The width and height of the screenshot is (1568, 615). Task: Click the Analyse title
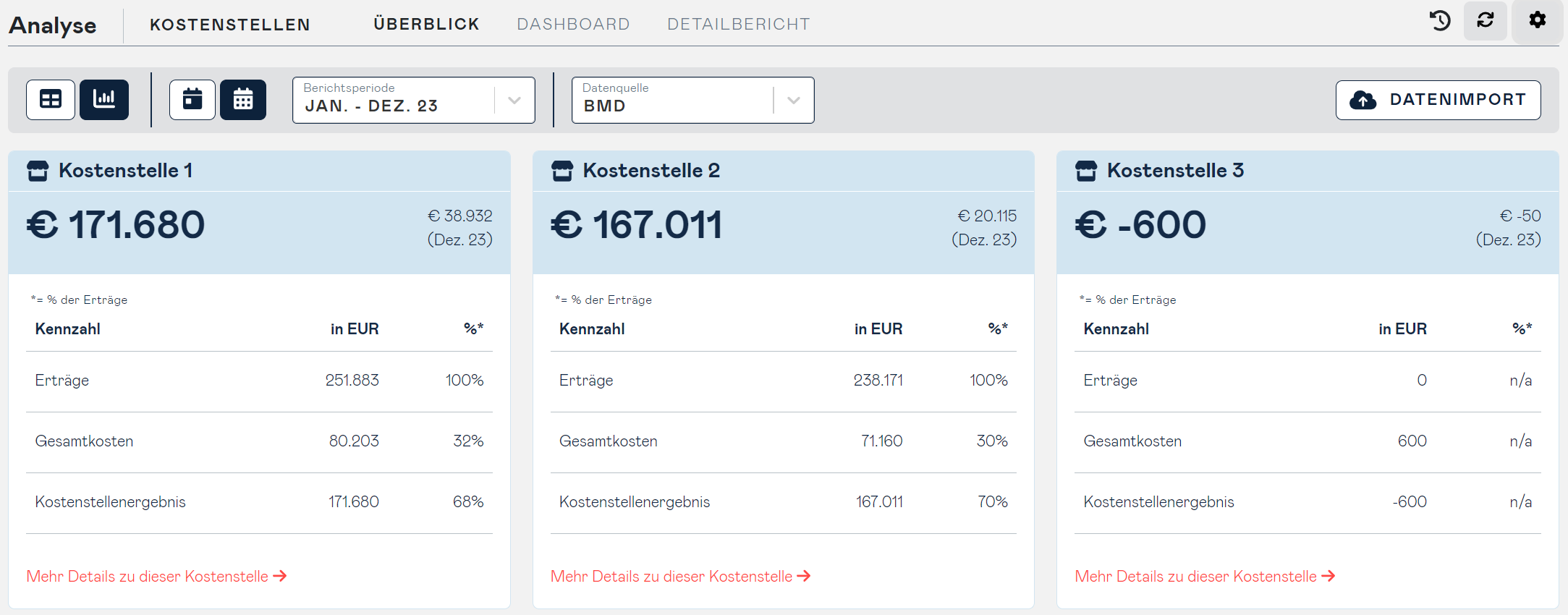point(52,25)
